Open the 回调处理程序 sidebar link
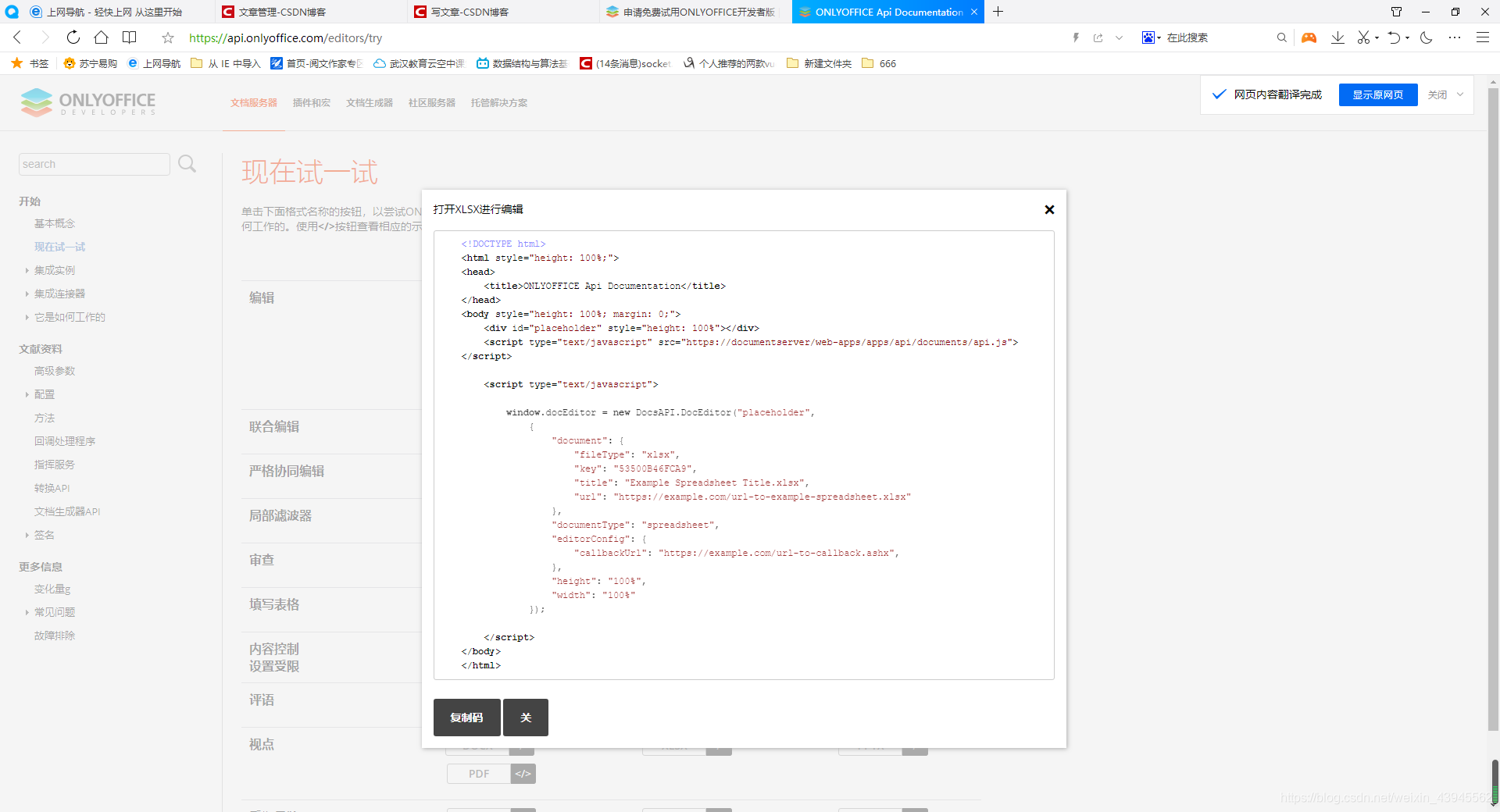 (x=65, y=441)
